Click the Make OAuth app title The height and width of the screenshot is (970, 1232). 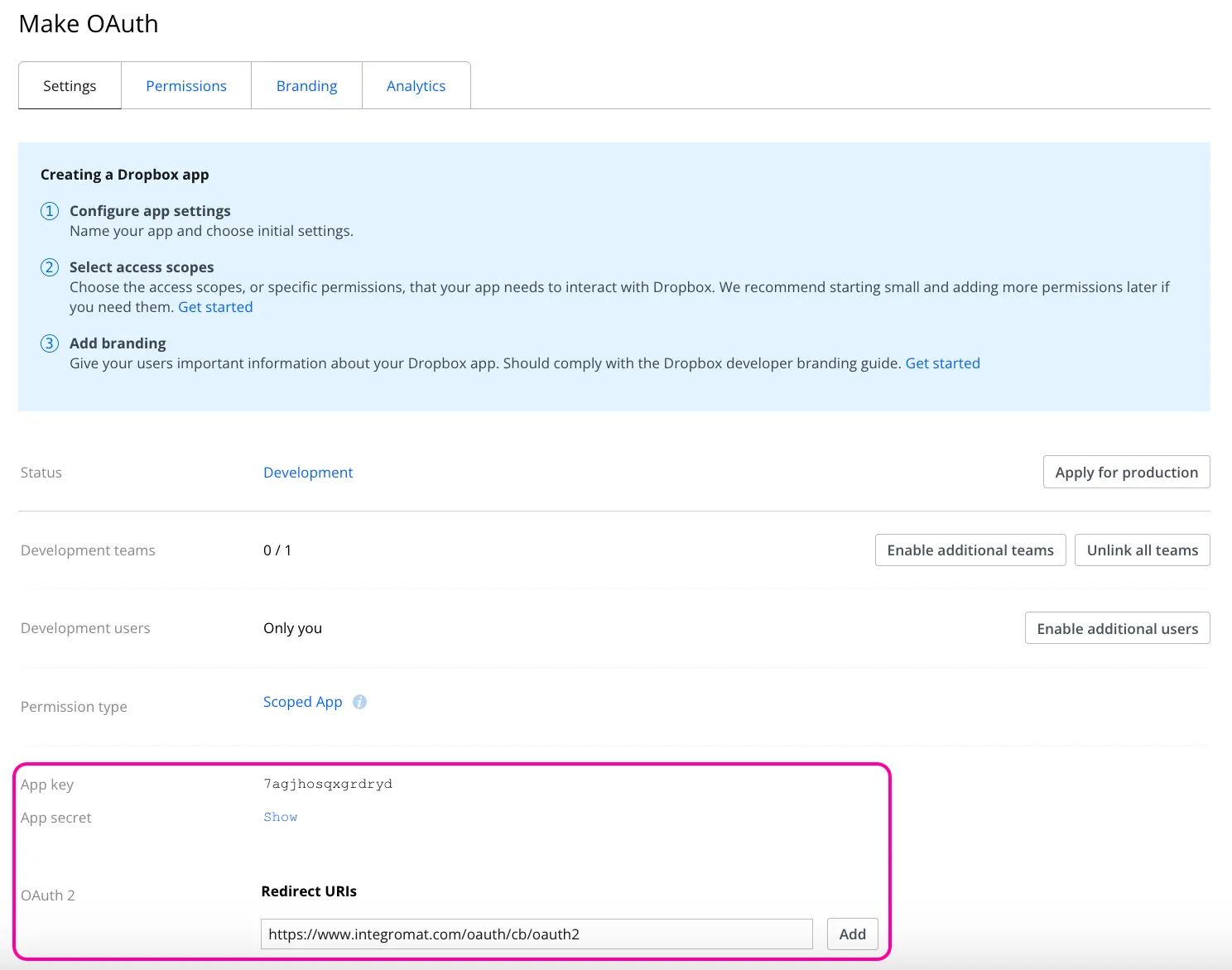point(89,24)
